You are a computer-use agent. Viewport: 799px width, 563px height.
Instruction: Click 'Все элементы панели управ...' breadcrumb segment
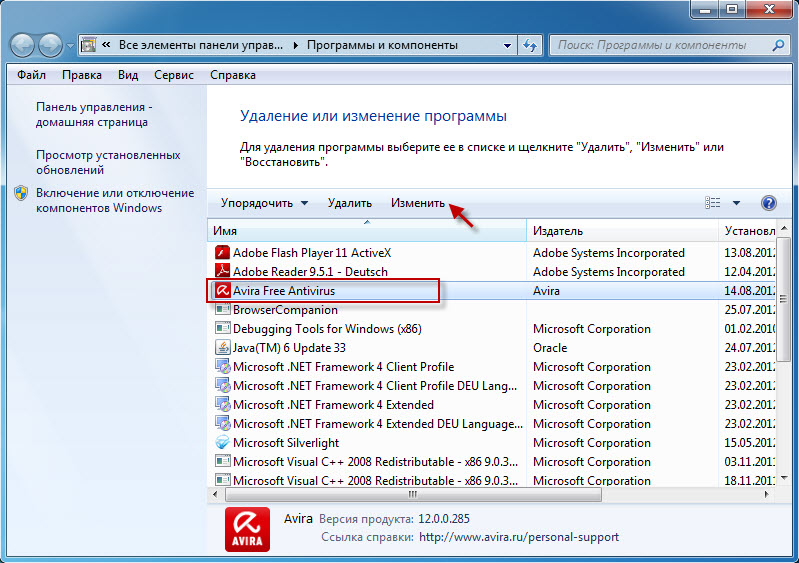201,45
